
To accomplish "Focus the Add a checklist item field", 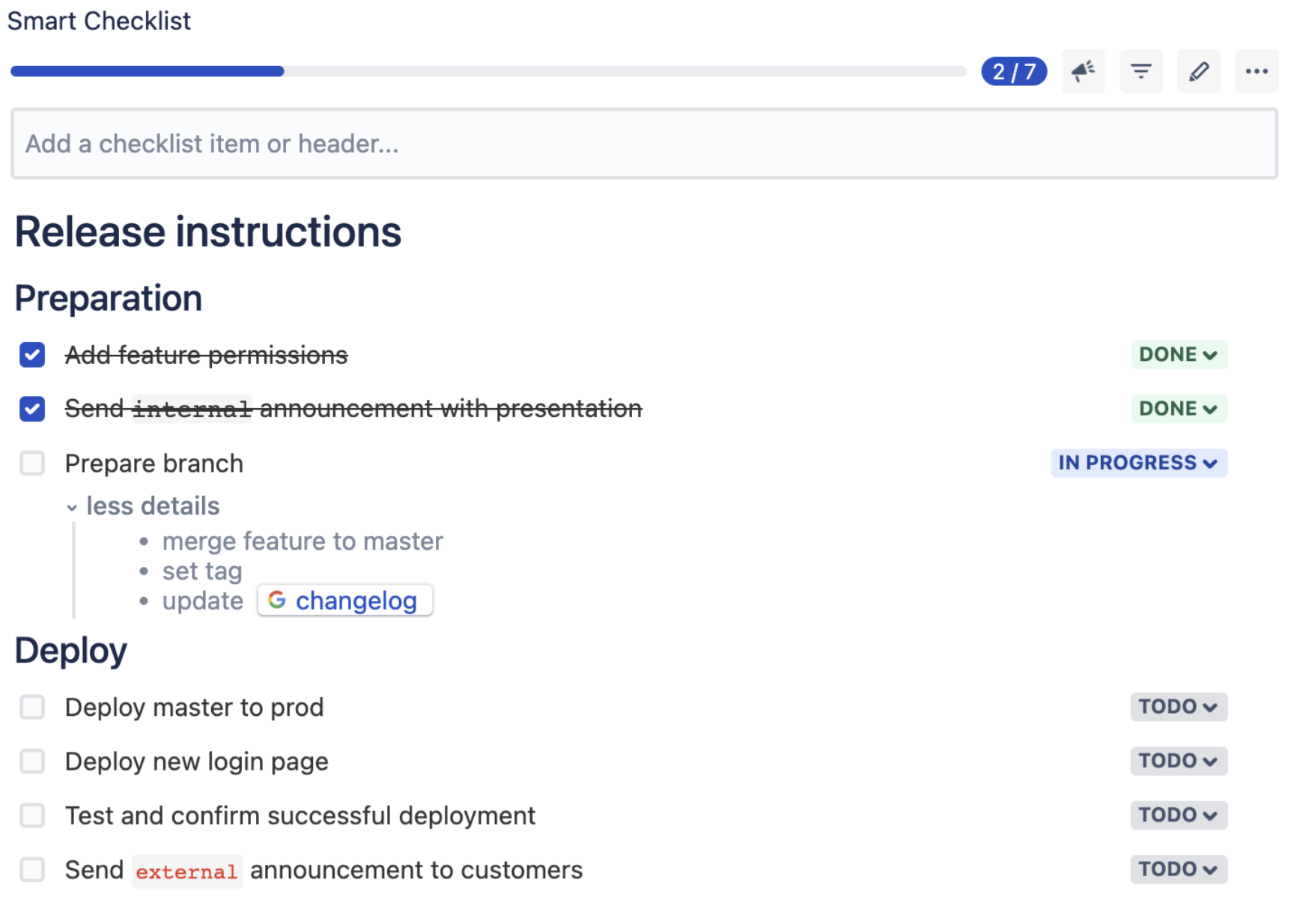I will point(644,143).
